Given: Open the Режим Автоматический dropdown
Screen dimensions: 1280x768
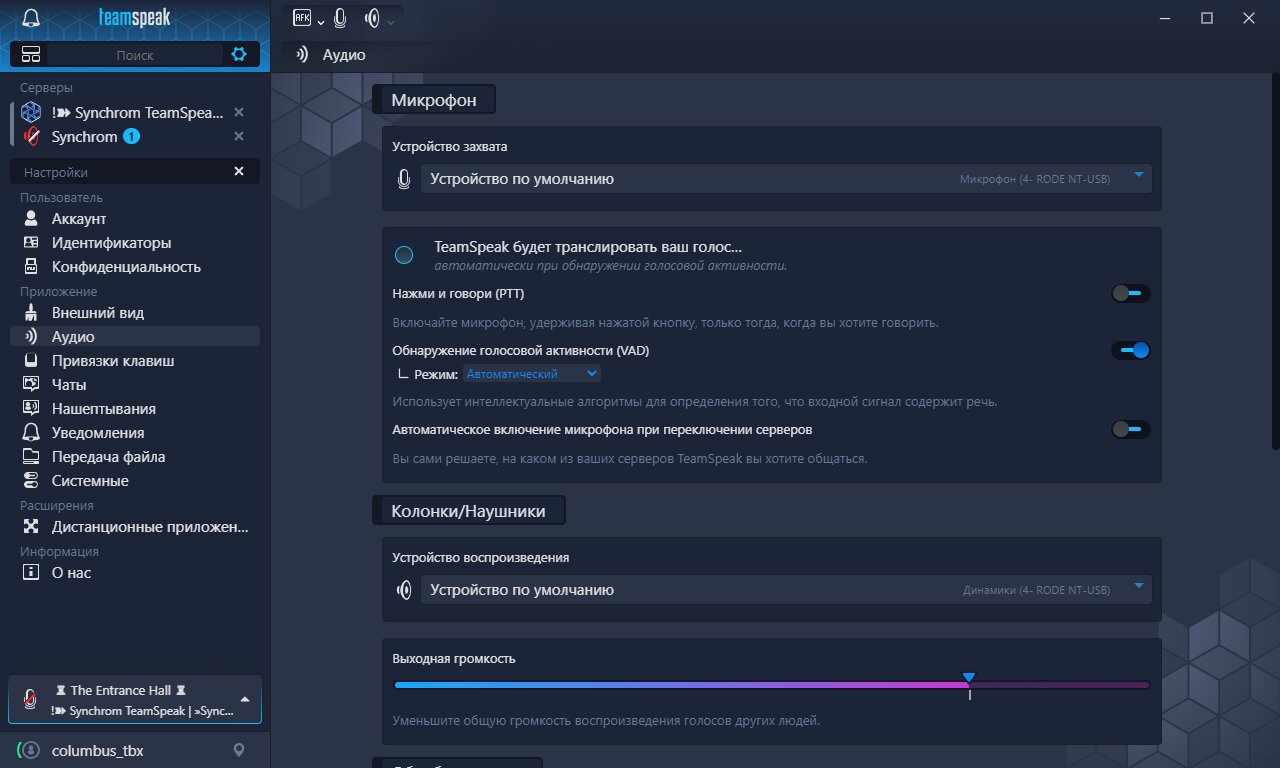Looking at the screenshot, I should tap(531, 373).
